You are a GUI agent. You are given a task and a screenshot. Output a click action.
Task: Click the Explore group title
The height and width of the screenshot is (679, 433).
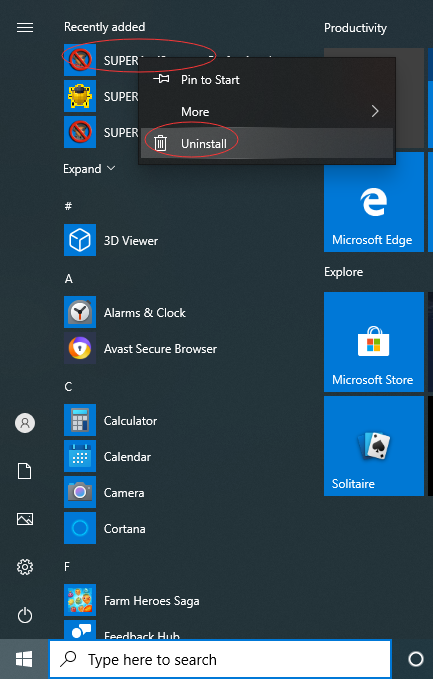coord(343,272)
